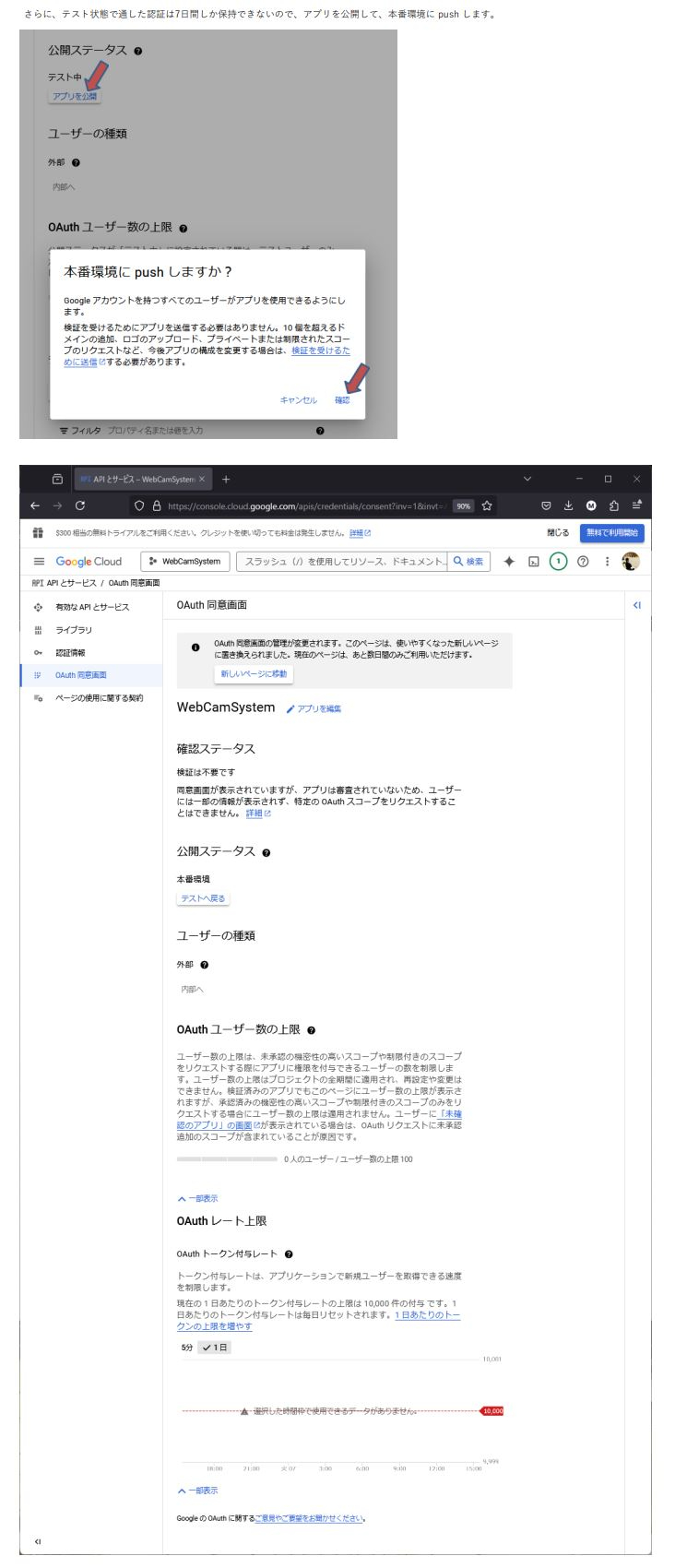
Task: Bookmark the page with the star icon
Action: pos(486,505)
